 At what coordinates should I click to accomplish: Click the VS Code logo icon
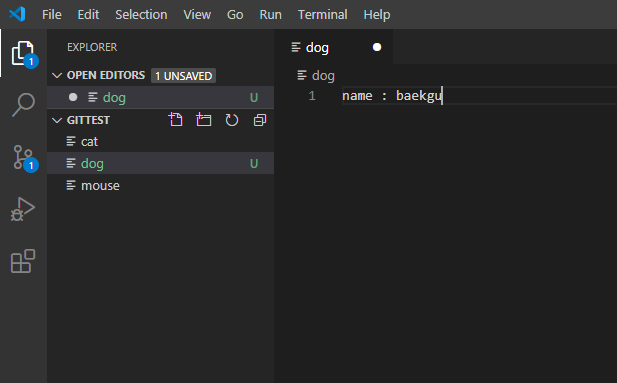coord(17,15)
